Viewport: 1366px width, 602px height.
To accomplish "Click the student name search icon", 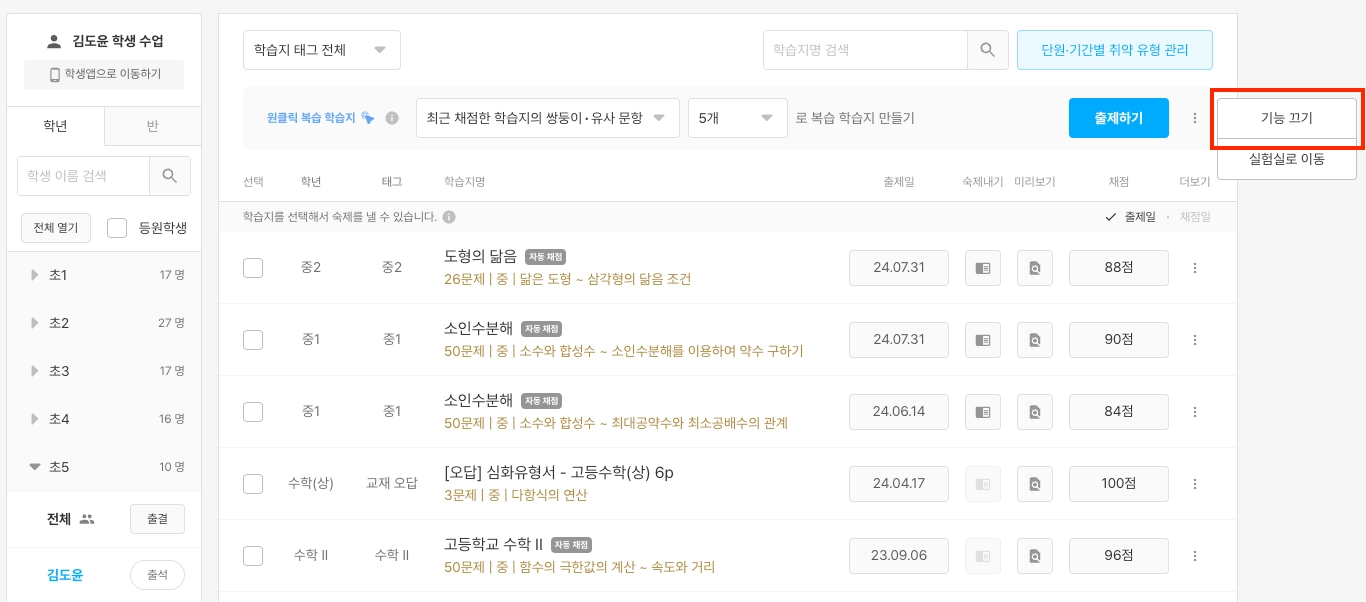I will 170,176.
